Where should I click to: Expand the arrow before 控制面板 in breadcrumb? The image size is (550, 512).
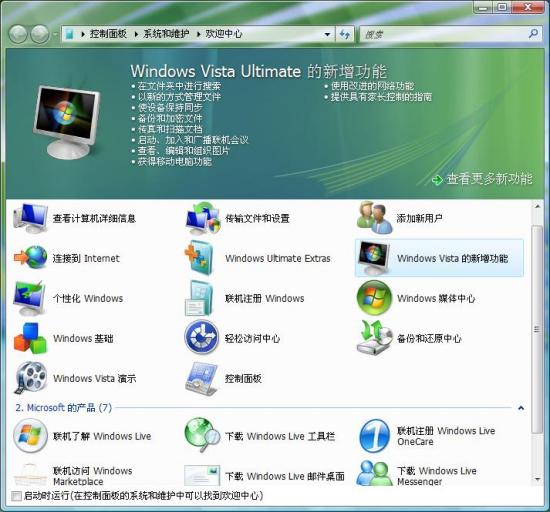83,34
